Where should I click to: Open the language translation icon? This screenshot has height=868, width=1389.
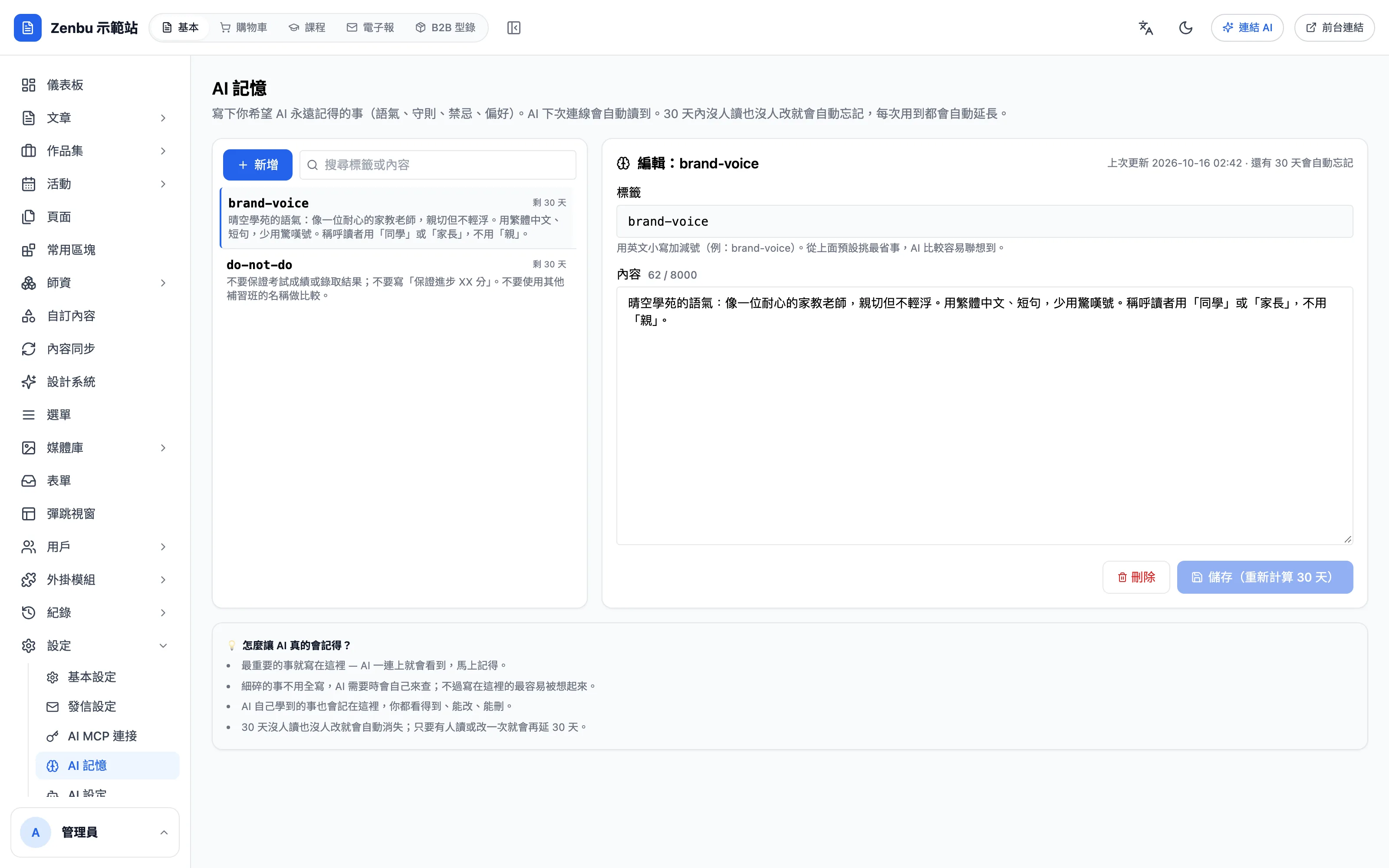click(1145, 27)
